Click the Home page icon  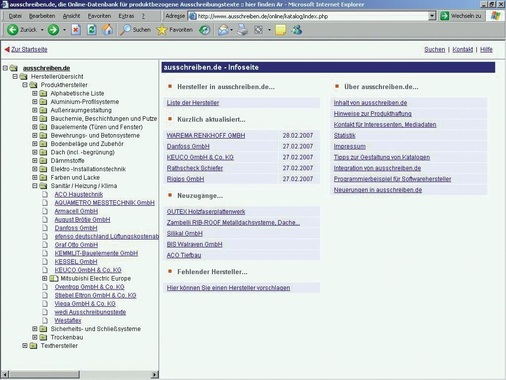click(x=107, y=30)
